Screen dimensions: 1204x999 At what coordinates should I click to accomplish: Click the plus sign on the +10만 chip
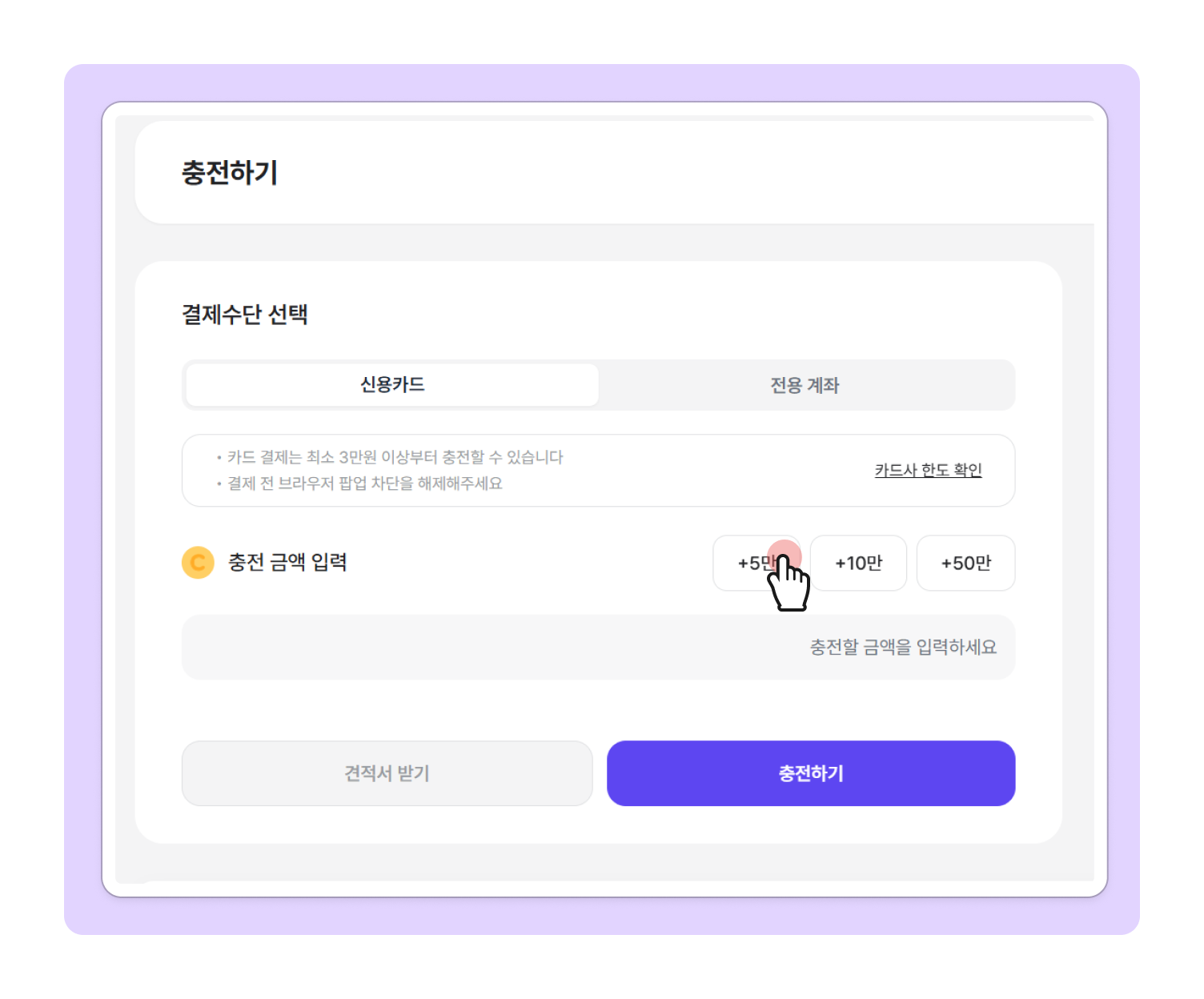[841, 564]
